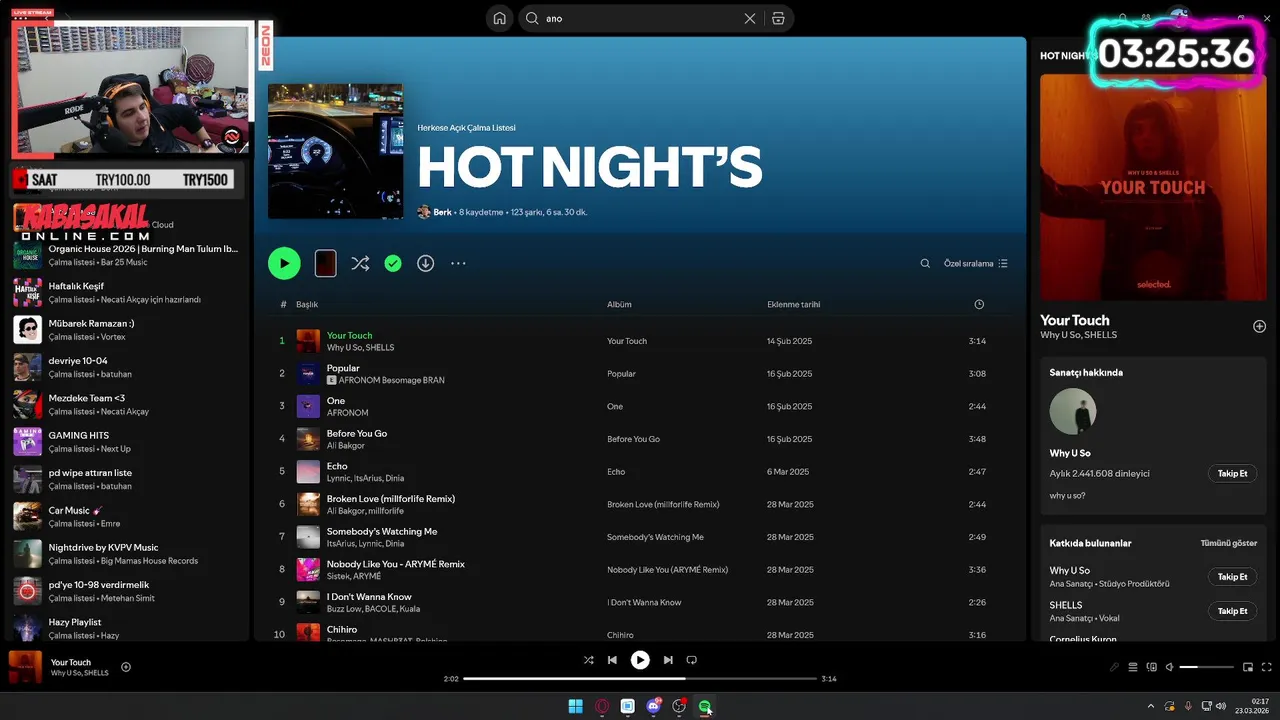Follow Why U So in 'Sanatçı hakkında' card
Viewport: 1280px width, 720px height.
point(1232,473)
